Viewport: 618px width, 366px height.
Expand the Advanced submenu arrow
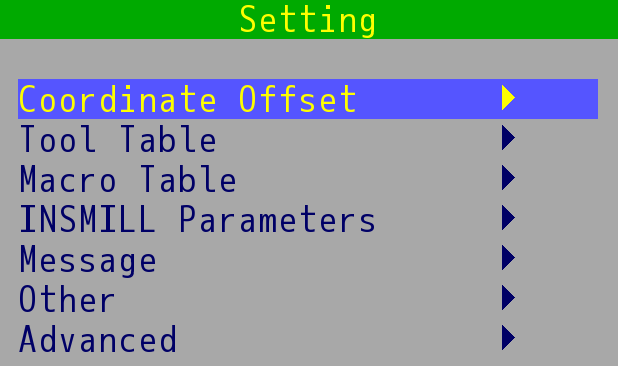point(508,338)
